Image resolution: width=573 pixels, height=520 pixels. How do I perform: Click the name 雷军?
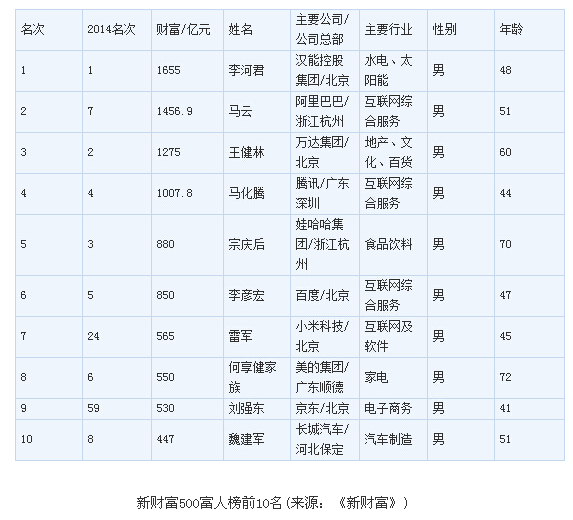240,337
